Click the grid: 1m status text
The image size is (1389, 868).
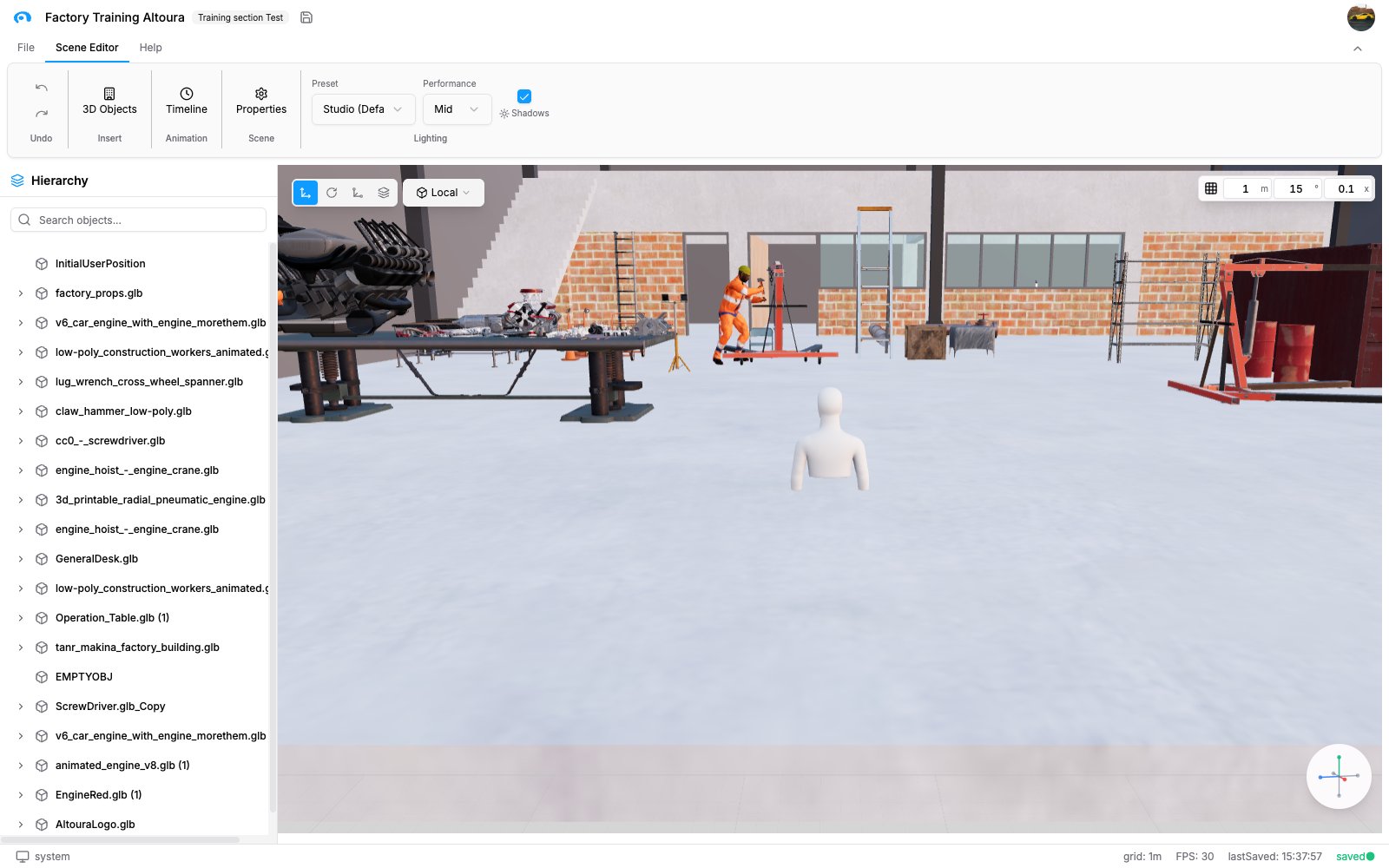1142,857
